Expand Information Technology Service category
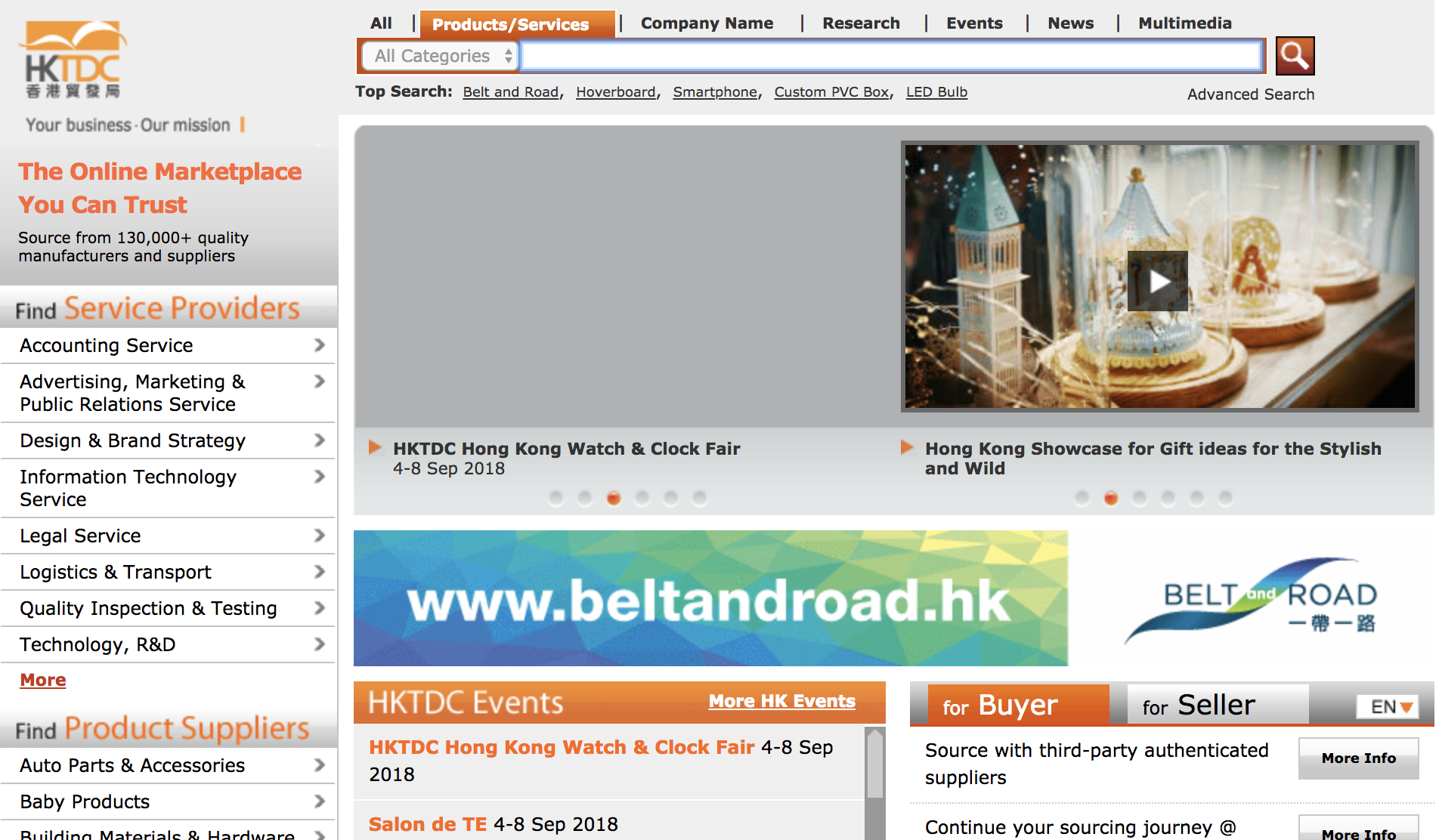Image resolution: width=1439 pixels, height=840 pixels. 168,488
